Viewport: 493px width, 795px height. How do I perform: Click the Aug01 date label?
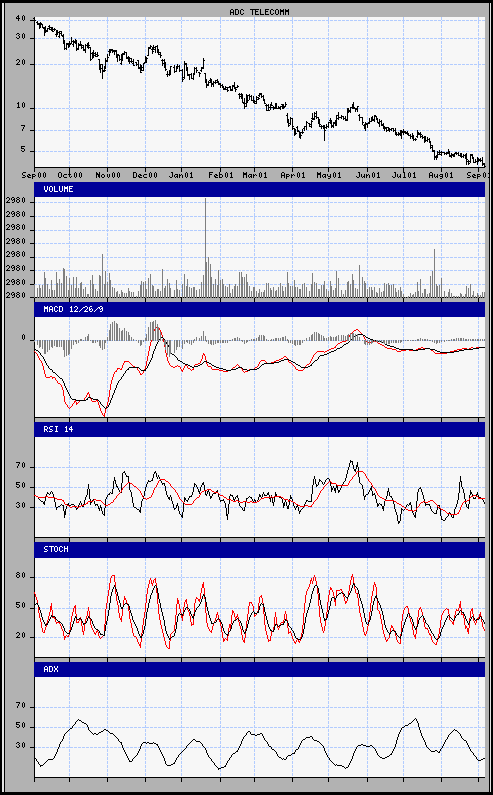[x=441, y=175]
